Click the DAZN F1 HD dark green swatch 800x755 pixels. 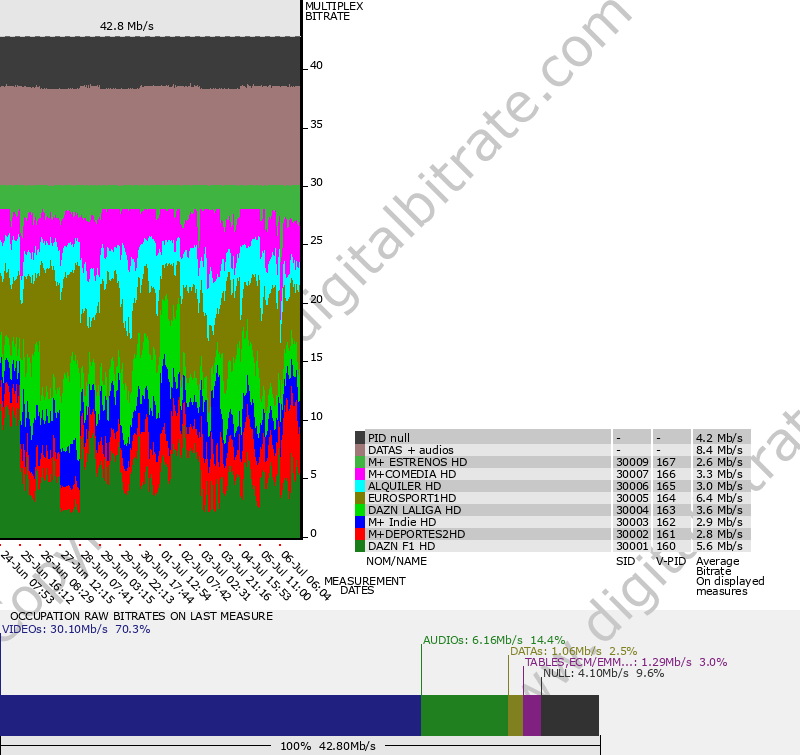pyautogui.click(x=360, y=546)
